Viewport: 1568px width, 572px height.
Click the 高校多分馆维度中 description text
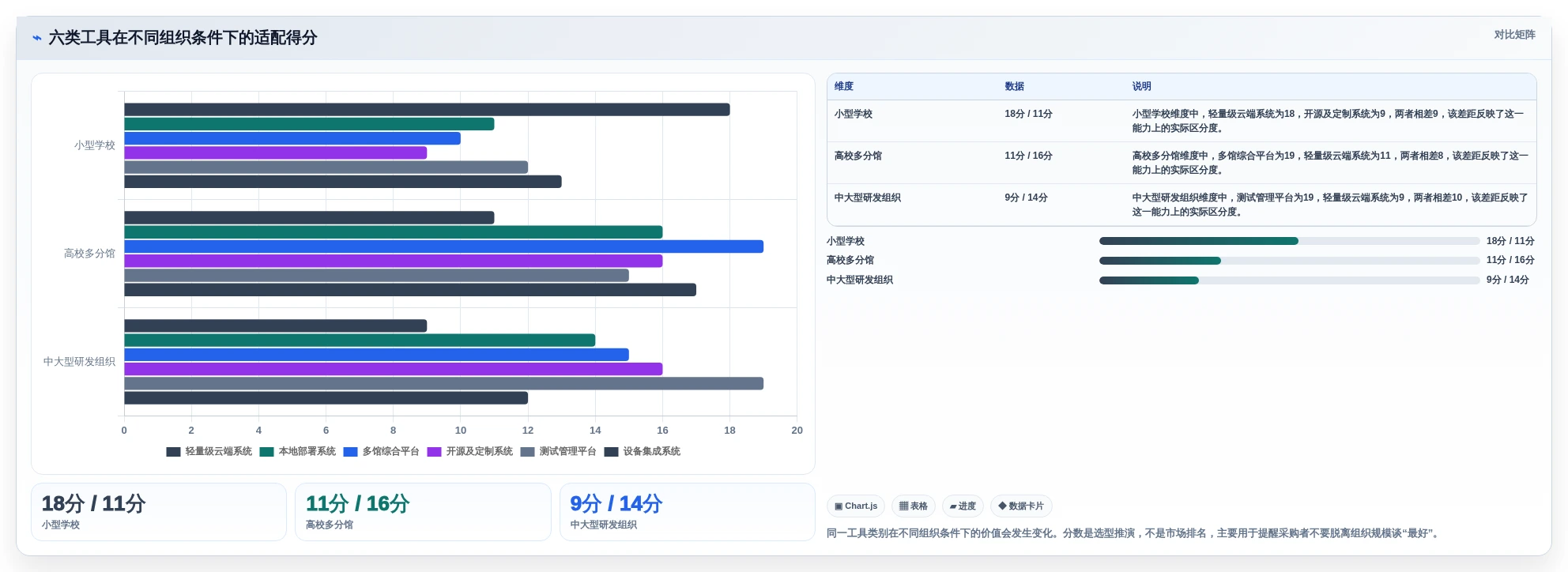tap(1330, 163)
